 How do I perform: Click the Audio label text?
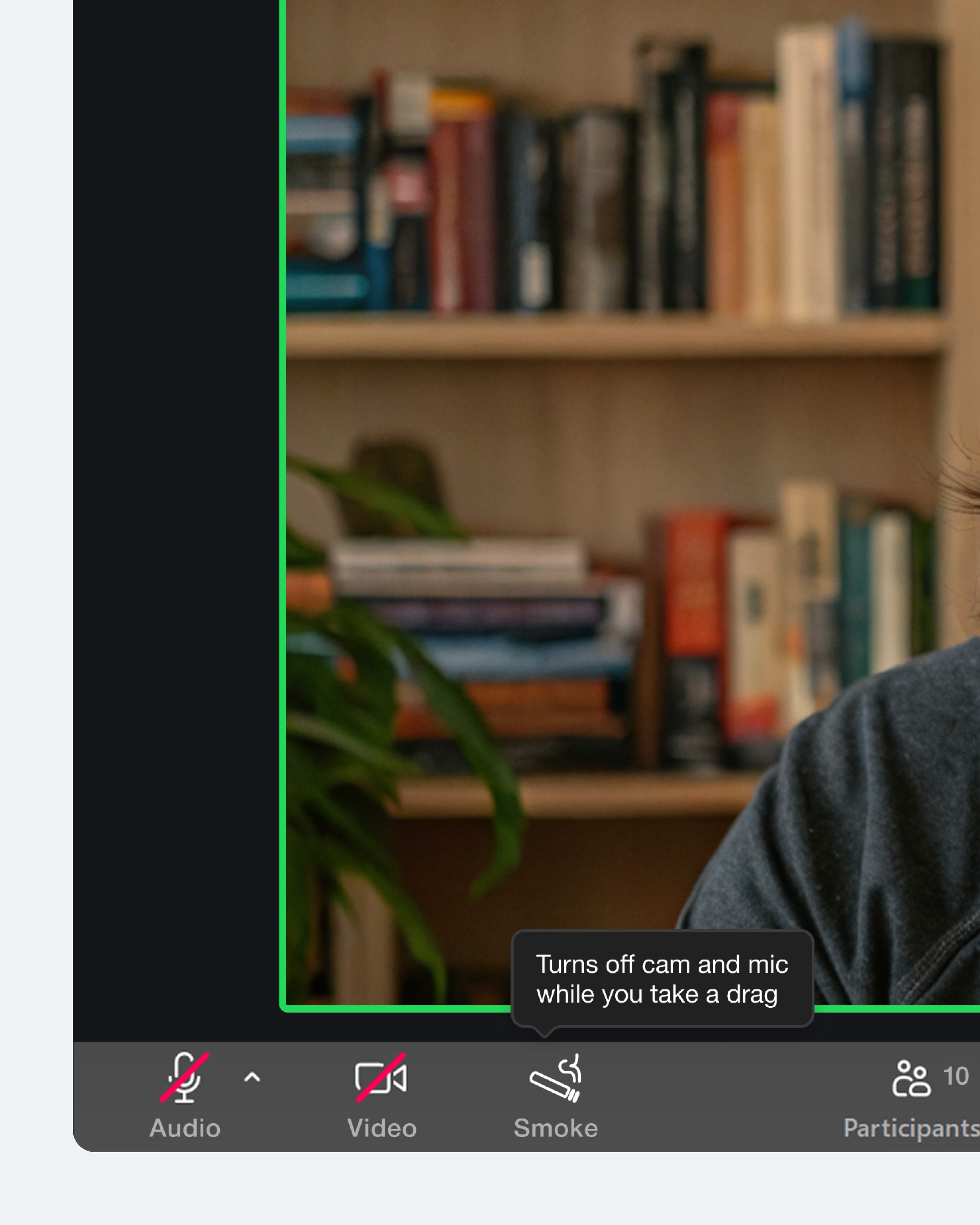click(185, 1128)
